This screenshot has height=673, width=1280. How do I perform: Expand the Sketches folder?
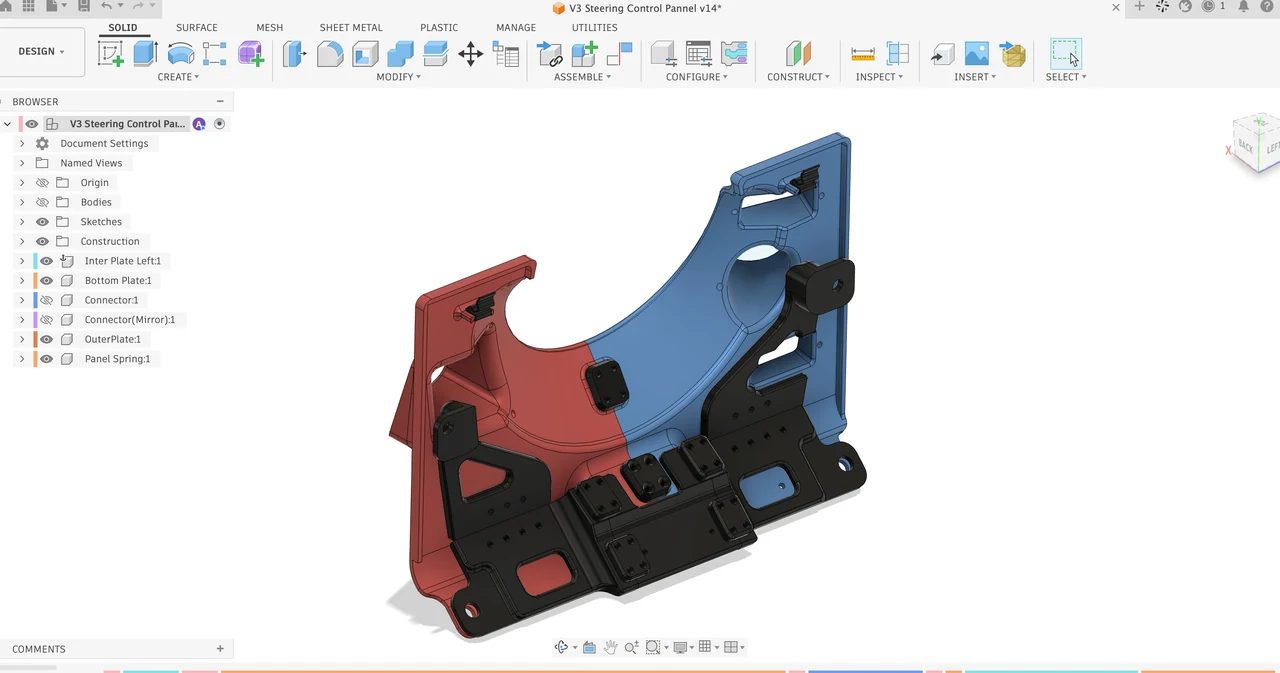tap(22, 222)
